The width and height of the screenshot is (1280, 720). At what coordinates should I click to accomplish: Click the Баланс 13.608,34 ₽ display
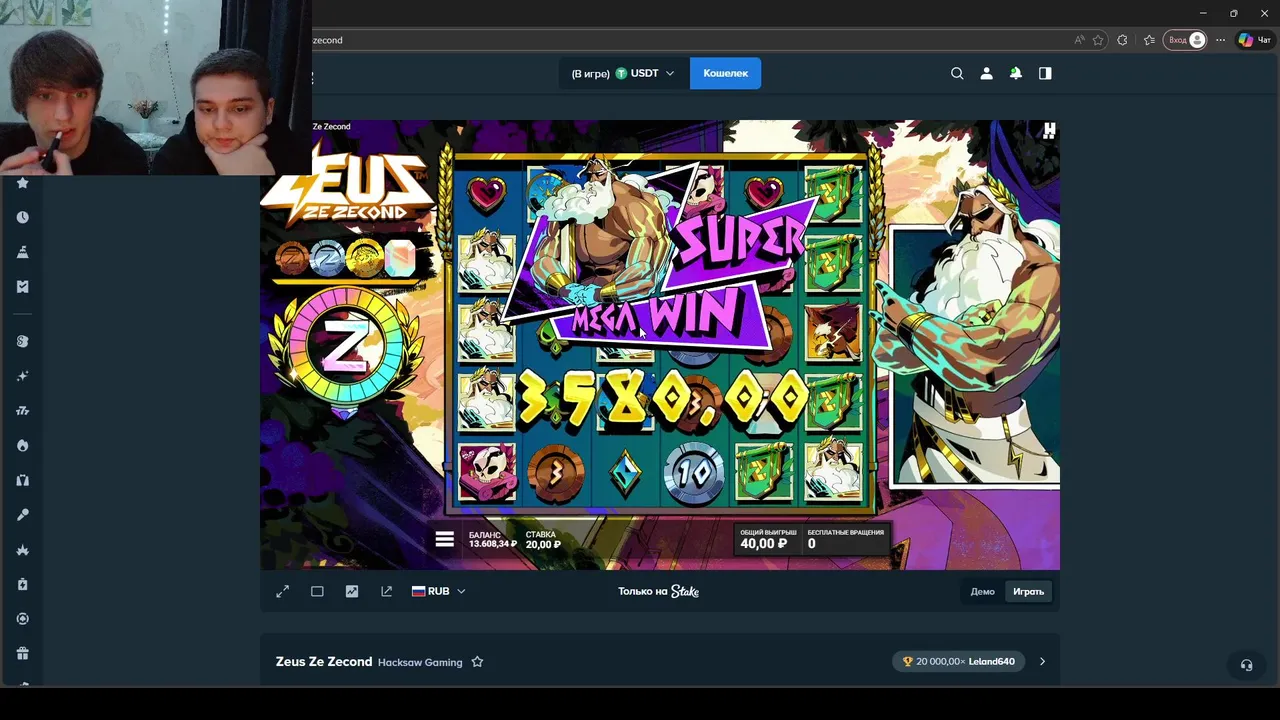[x=492, y=540]
